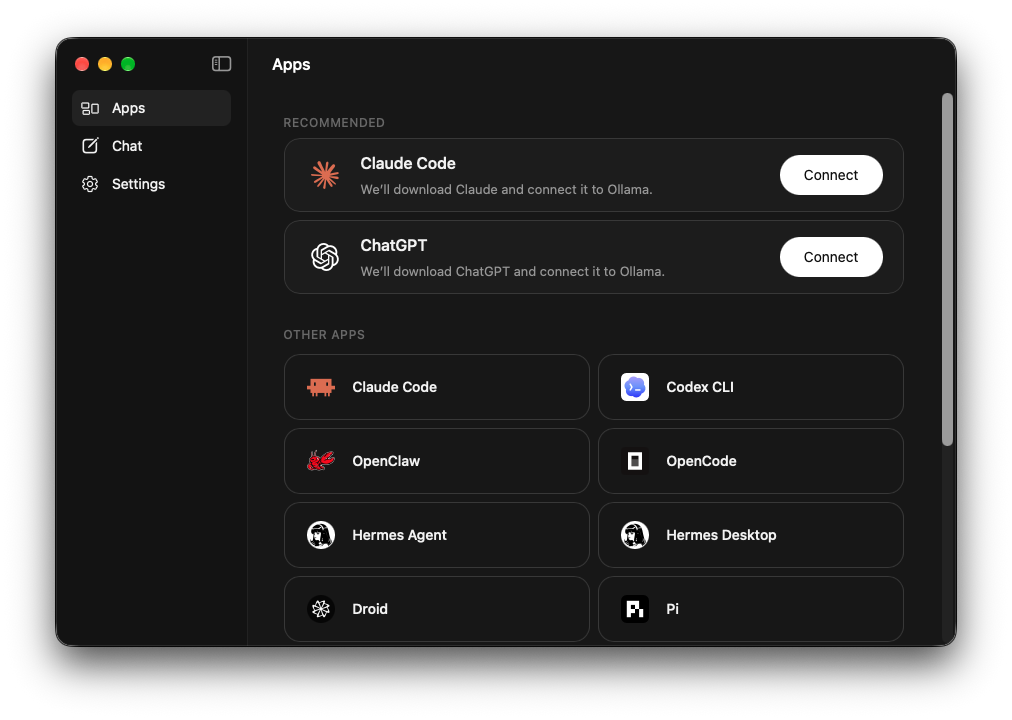The height and width of the screenshot is (720, 1012).
Task: Click the 'We'll download ChatGPT and connect it' description
Action: [x=512, y=272]
